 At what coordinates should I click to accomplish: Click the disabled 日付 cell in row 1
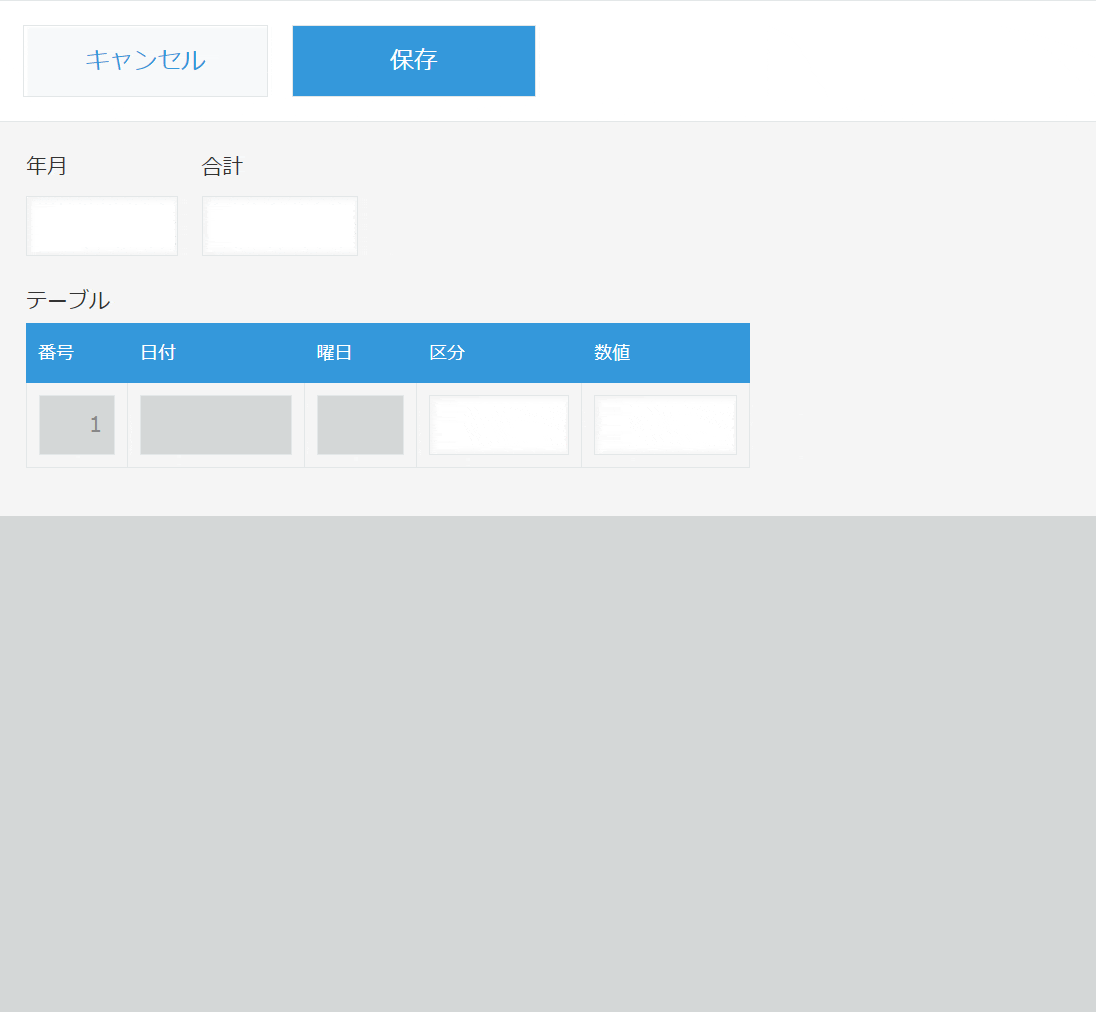[x=216, y=425]
